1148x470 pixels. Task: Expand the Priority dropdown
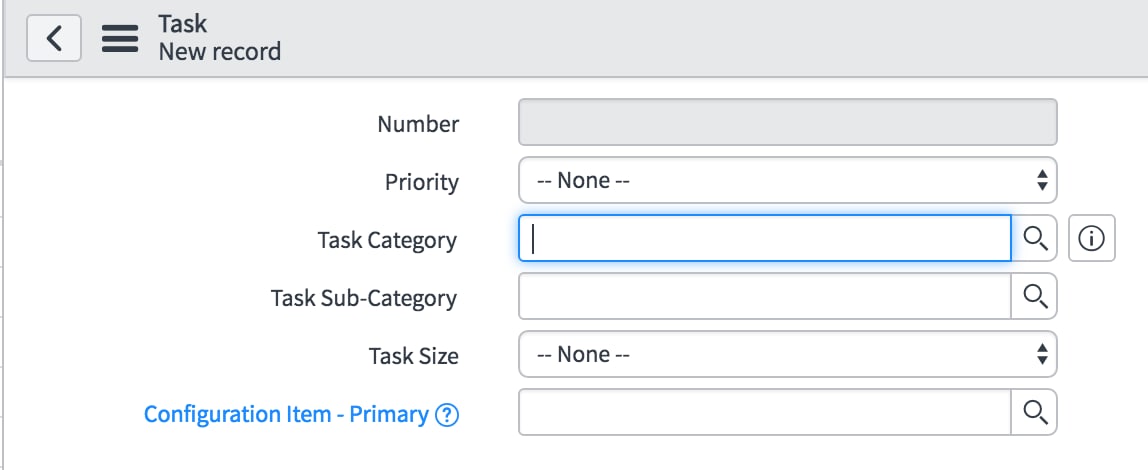(x=788, y=180)
